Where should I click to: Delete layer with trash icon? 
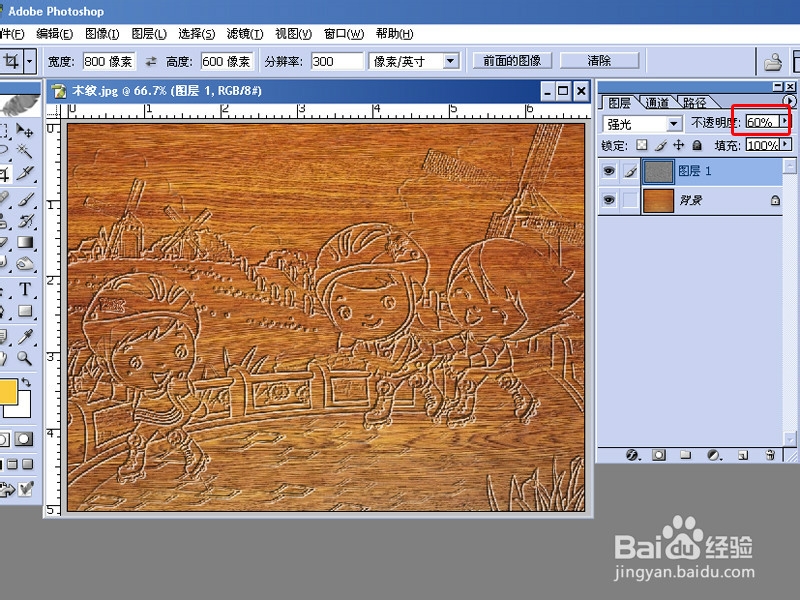pos(770,455)
